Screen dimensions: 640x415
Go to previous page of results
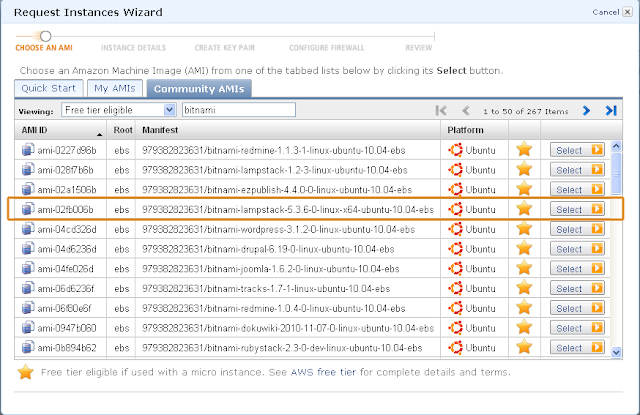[x=465, y=111]
